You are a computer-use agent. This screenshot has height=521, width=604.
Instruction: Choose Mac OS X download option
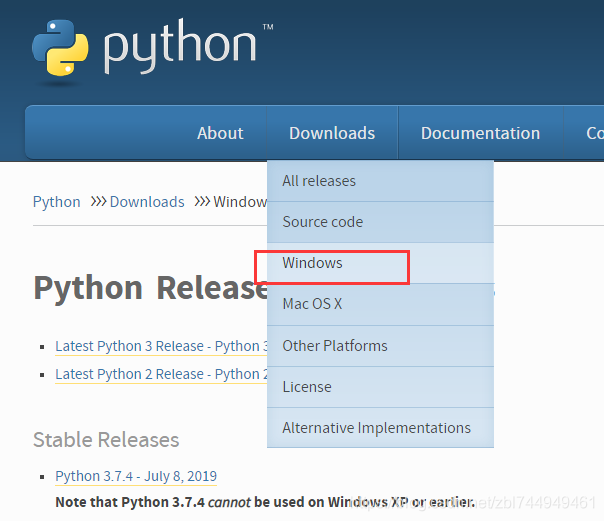(380, 304)
